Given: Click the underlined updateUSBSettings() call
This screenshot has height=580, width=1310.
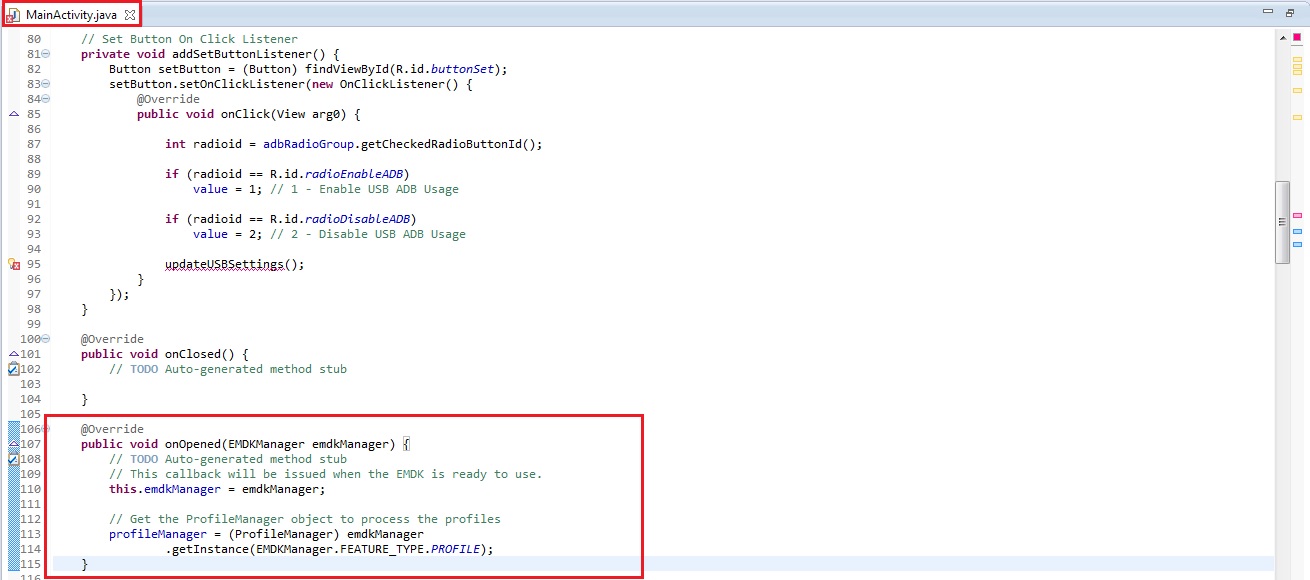Looking at the screenshot, I should [234, 264].
